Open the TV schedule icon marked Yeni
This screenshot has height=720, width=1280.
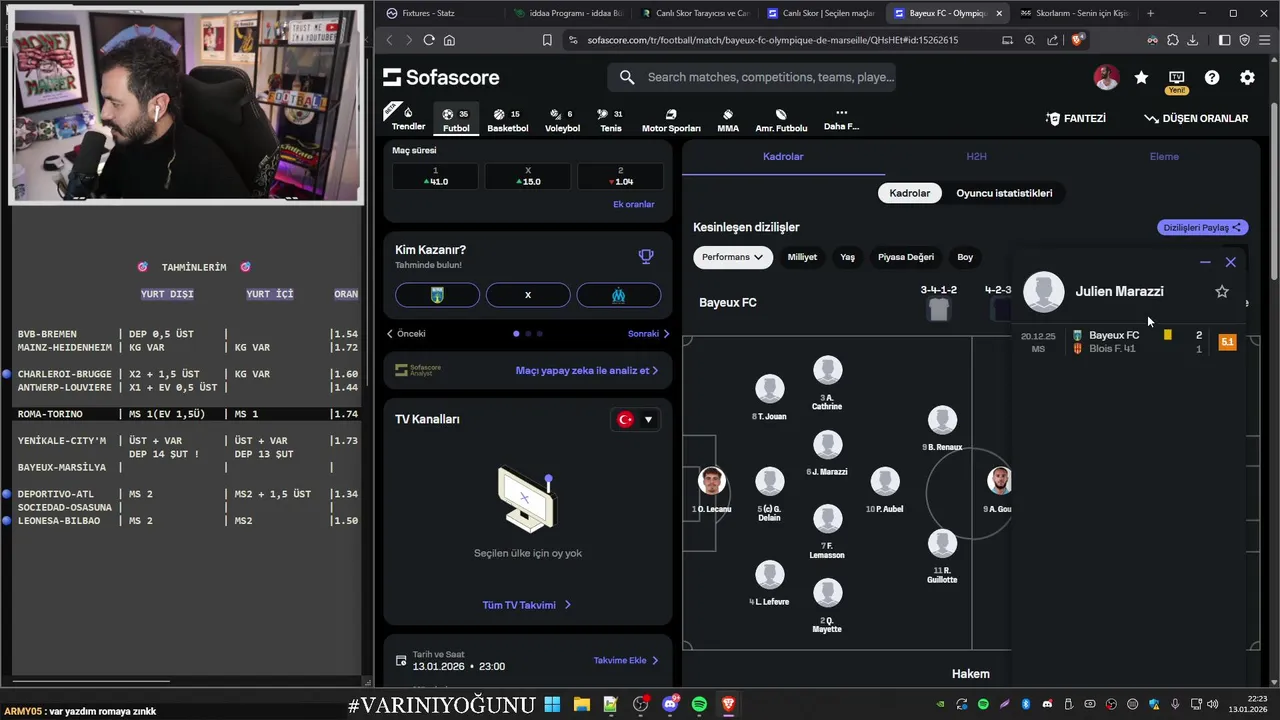(x=1176, y=79)
